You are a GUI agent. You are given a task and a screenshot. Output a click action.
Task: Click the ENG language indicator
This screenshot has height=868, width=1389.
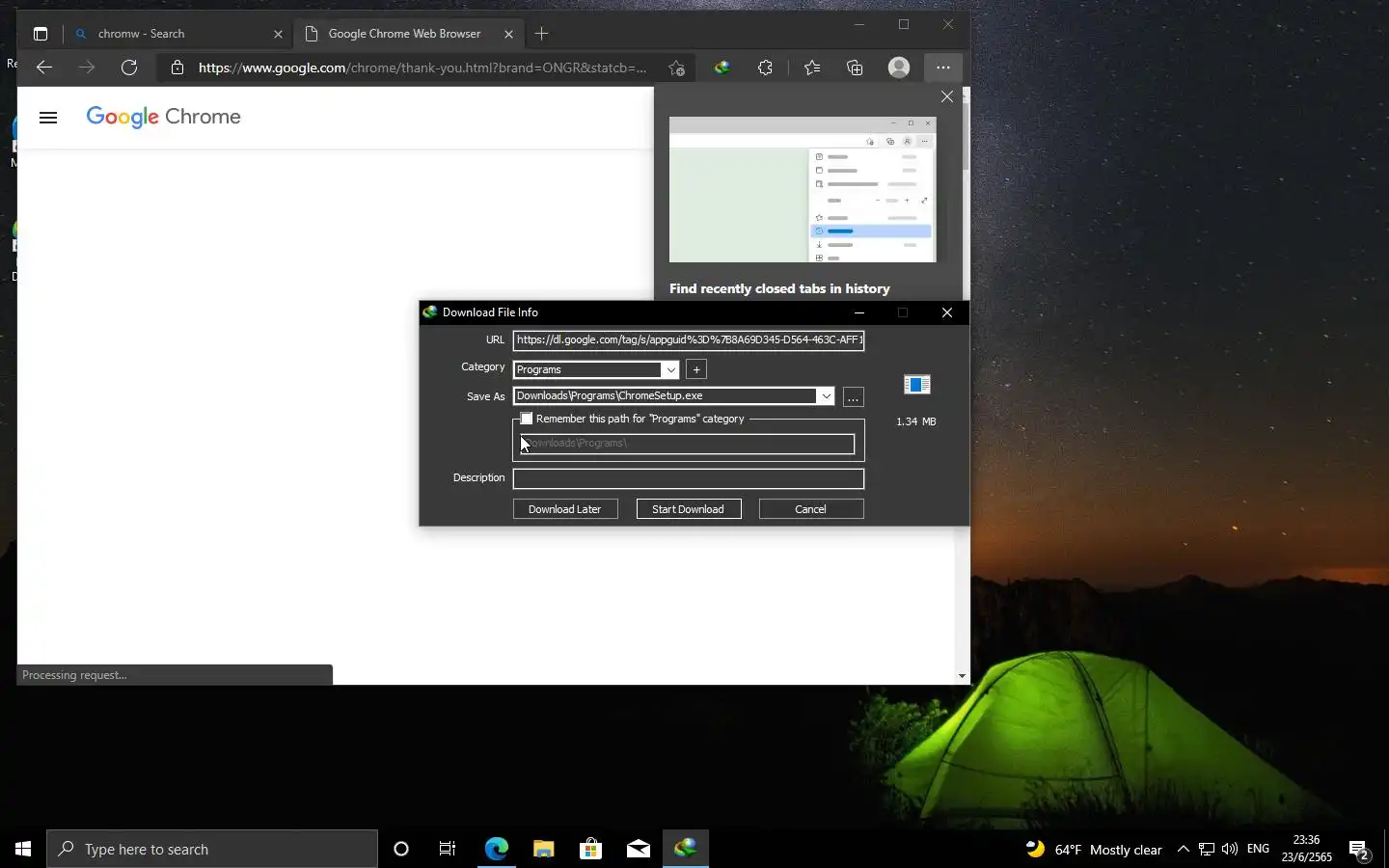coord(1258,850)
